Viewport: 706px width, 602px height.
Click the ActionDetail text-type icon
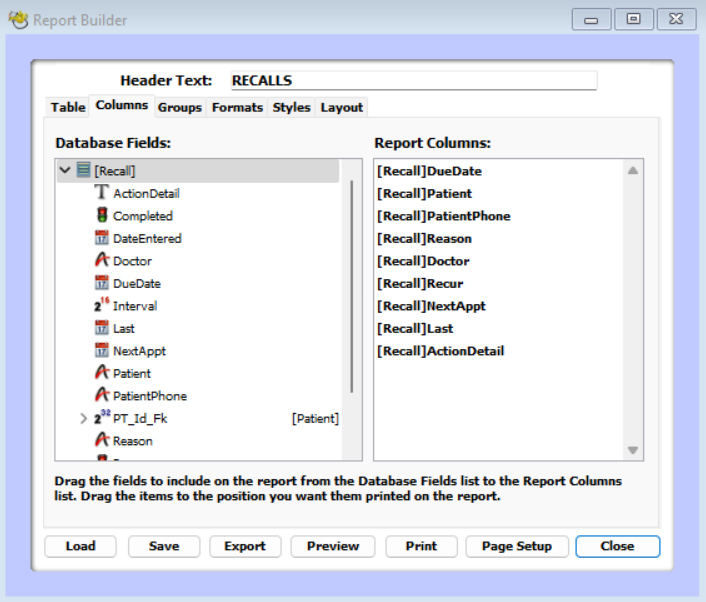click(102, 192)
